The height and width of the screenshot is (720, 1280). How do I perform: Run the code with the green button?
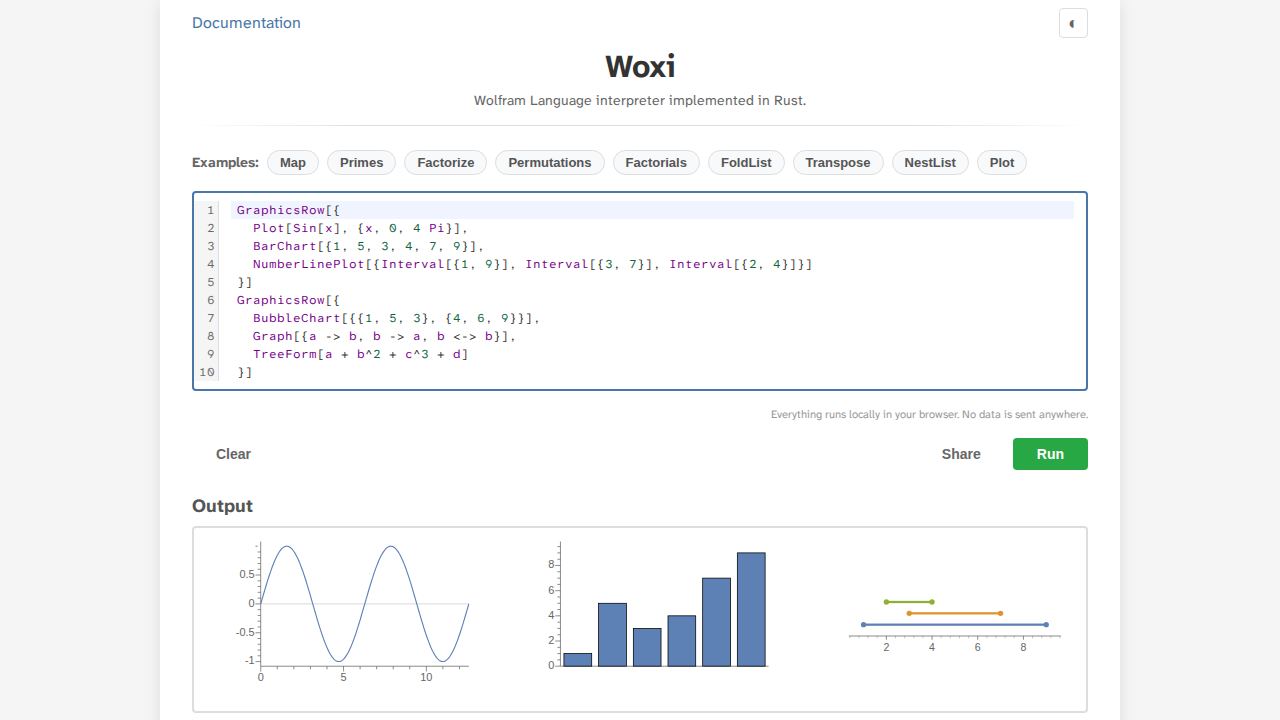pyautogui.click(x=1050, y=454)
